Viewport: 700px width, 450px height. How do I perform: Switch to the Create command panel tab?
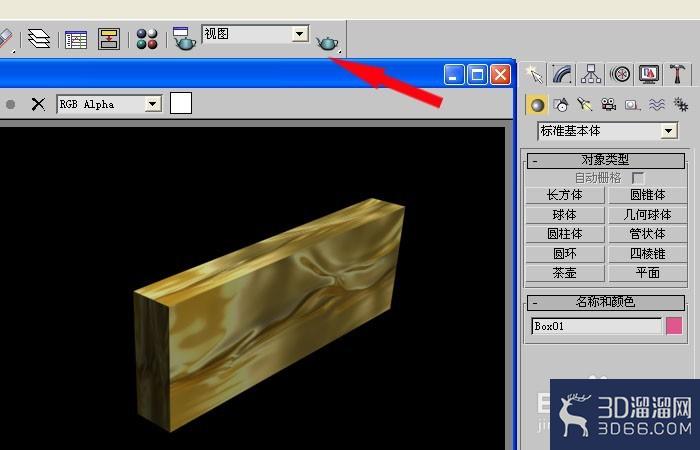coord(534,74)
